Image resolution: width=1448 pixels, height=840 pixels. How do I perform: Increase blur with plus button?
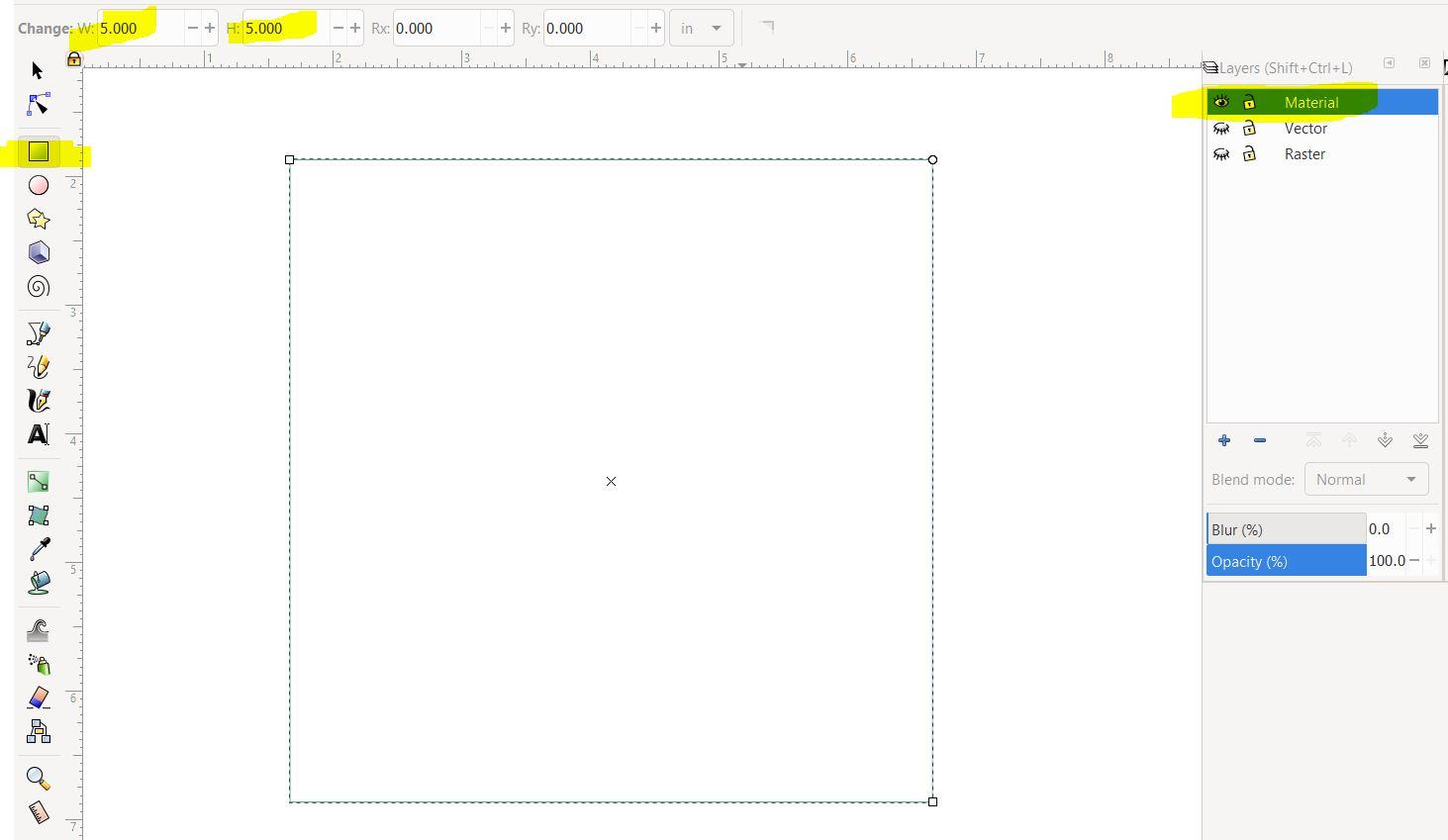tap(1430, 528)
